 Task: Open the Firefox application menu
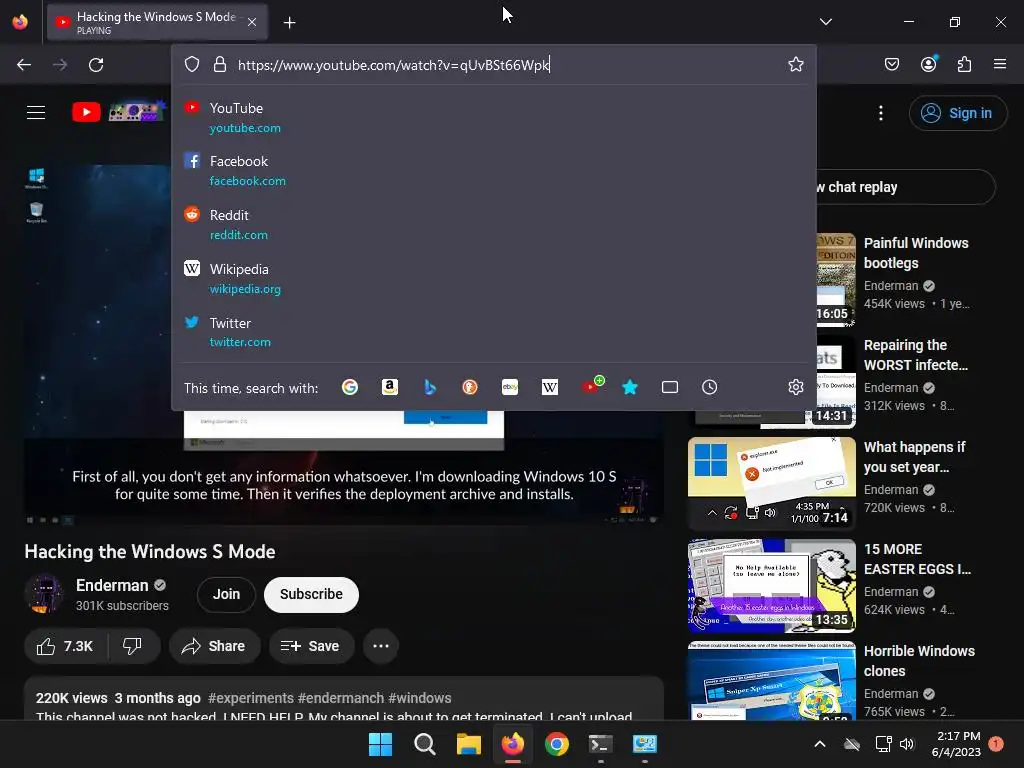point(1000,64)
